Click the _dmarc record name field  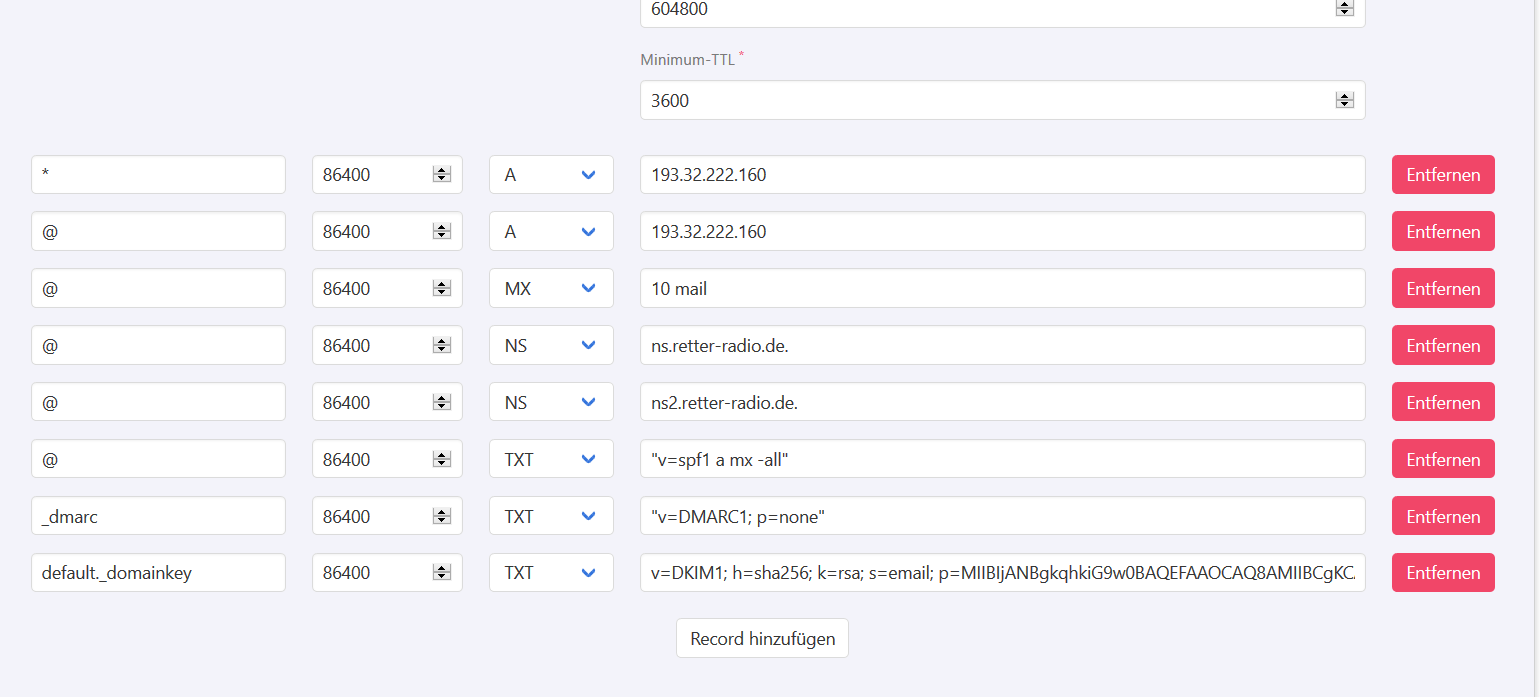[x=158, y=517]
